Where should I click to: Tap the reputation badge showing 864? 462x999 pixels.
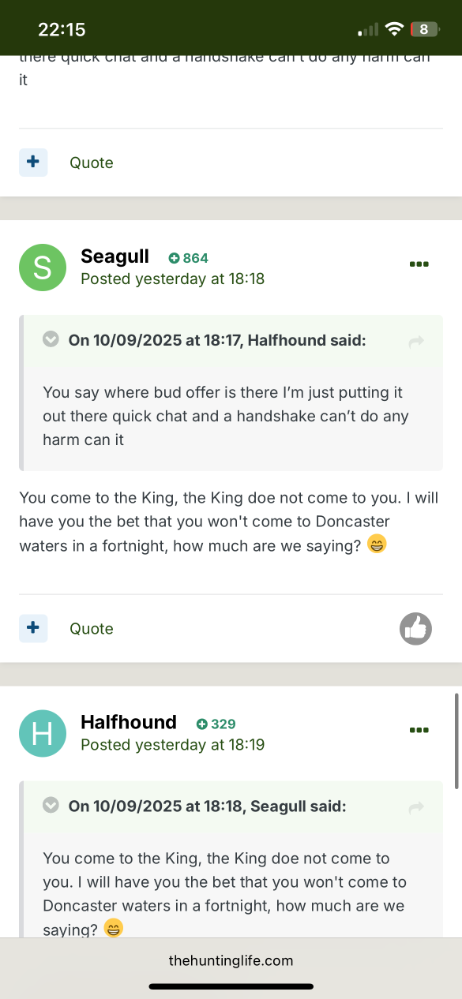(x=188, y=258)
